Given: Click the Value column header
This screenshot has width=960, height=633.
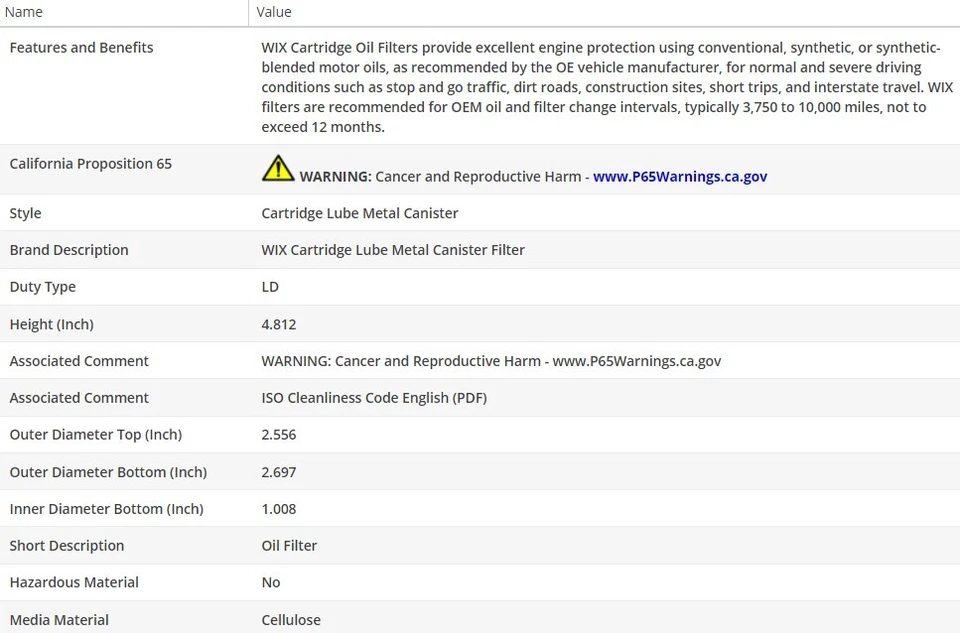Looking at the screenshot, I should (x=274, y=12).
